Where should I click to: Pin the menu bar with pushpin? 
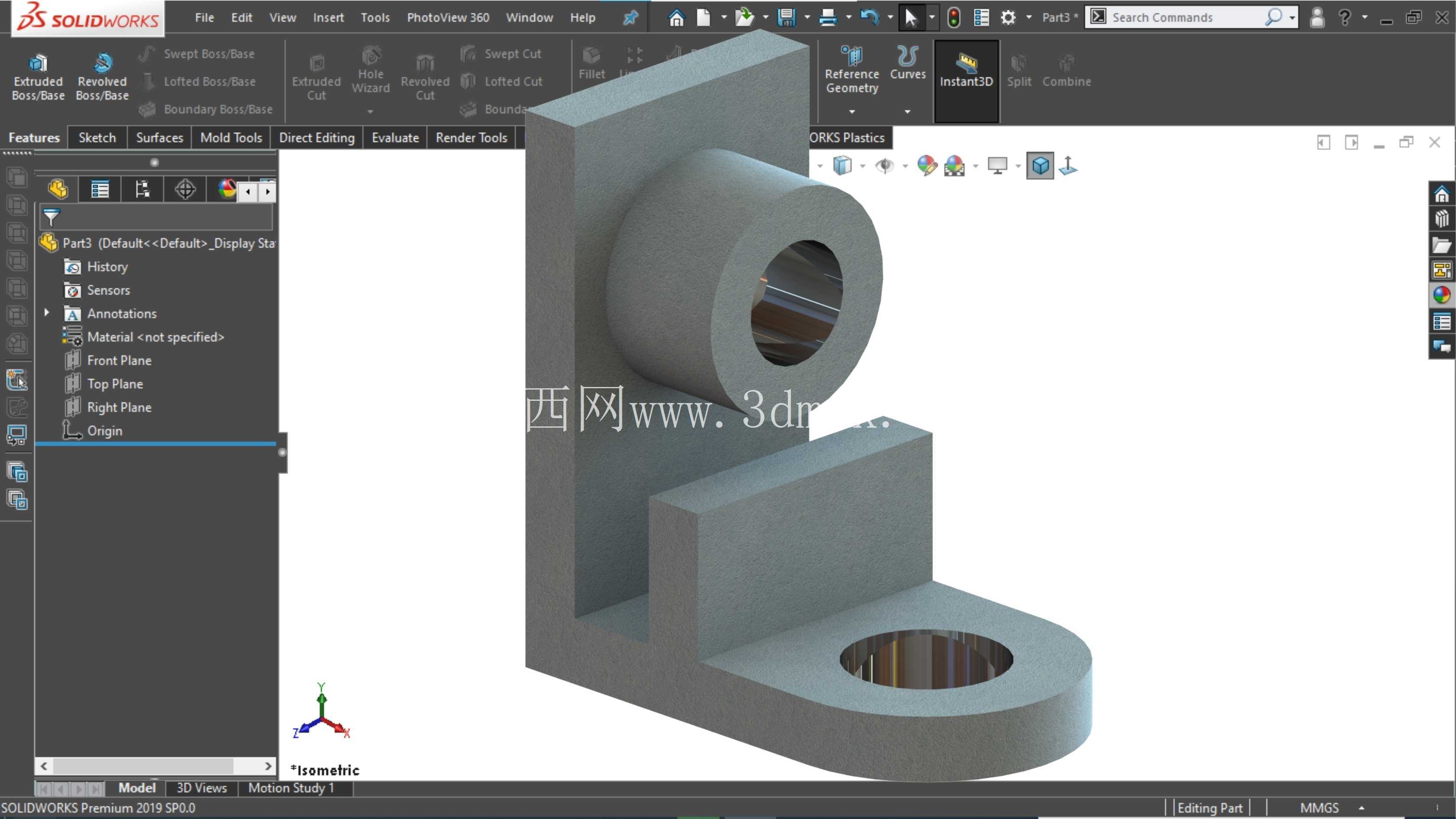coord(631,17)
